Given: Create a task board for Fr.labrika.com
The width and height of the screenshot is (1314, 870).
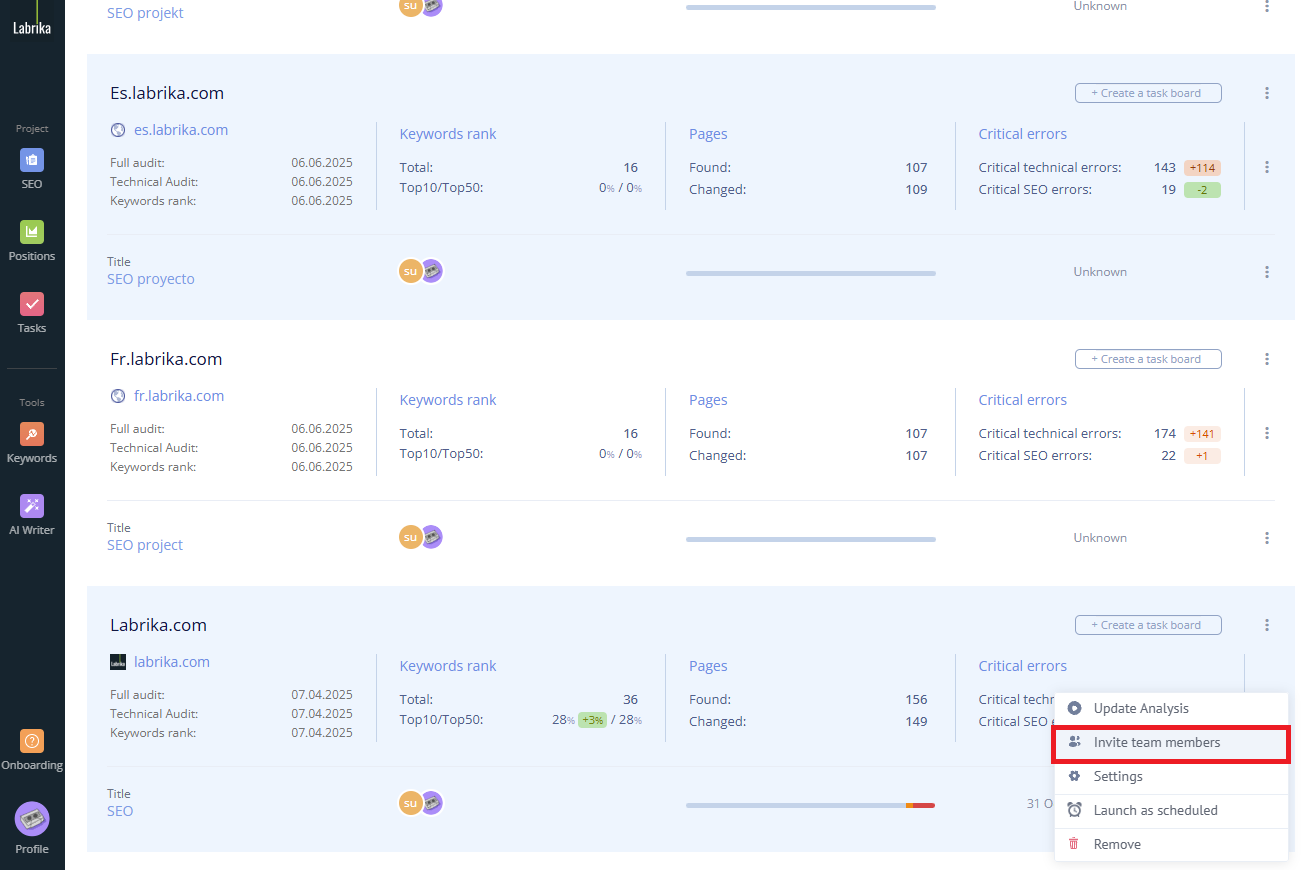Looking at the screenshot, I should 1148,359.
